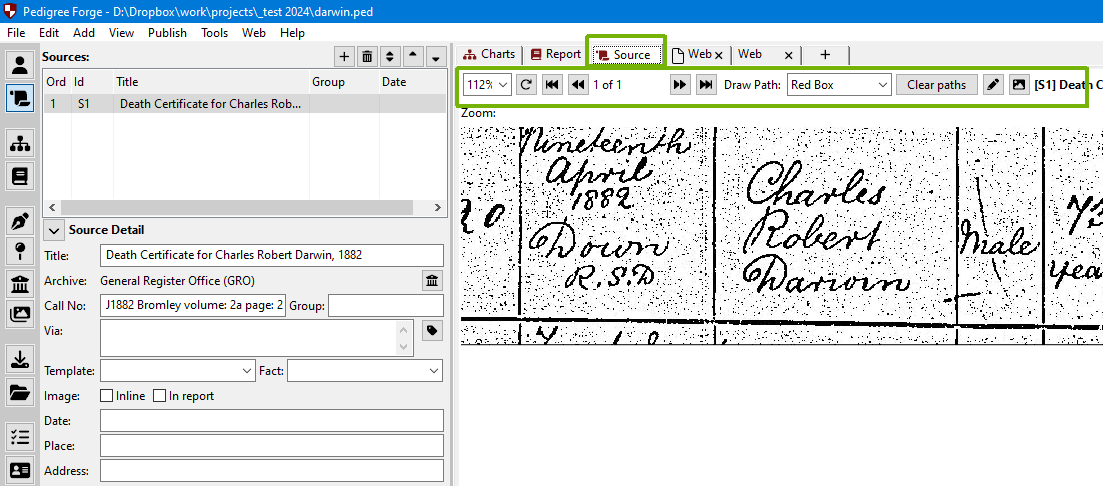The height and width of the screenshot is (486, 1103).
Task: Click the pencil draw icon in toolbar
Action: point(992,85)
